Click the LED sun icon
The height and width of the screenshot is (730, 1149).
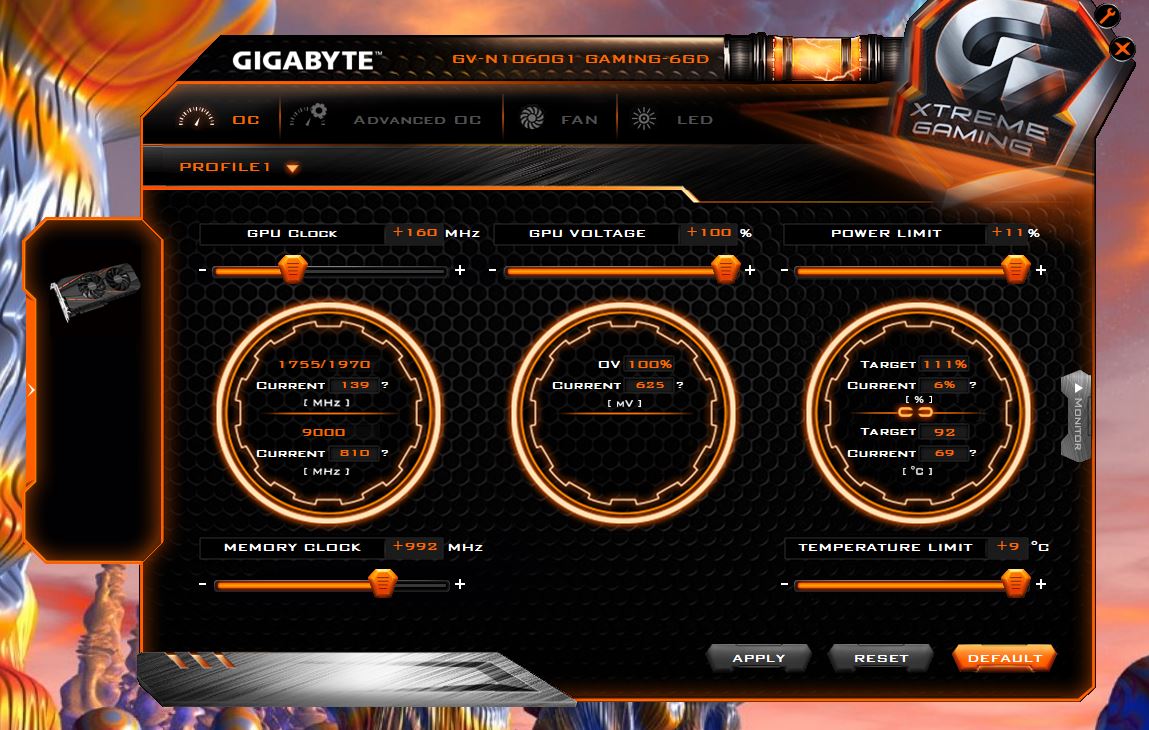point(643,119)
